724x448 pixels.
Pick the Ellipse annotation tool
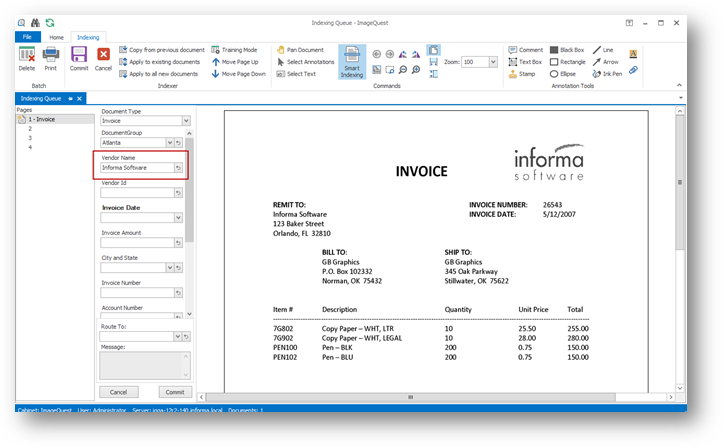[x=562, y=74]
